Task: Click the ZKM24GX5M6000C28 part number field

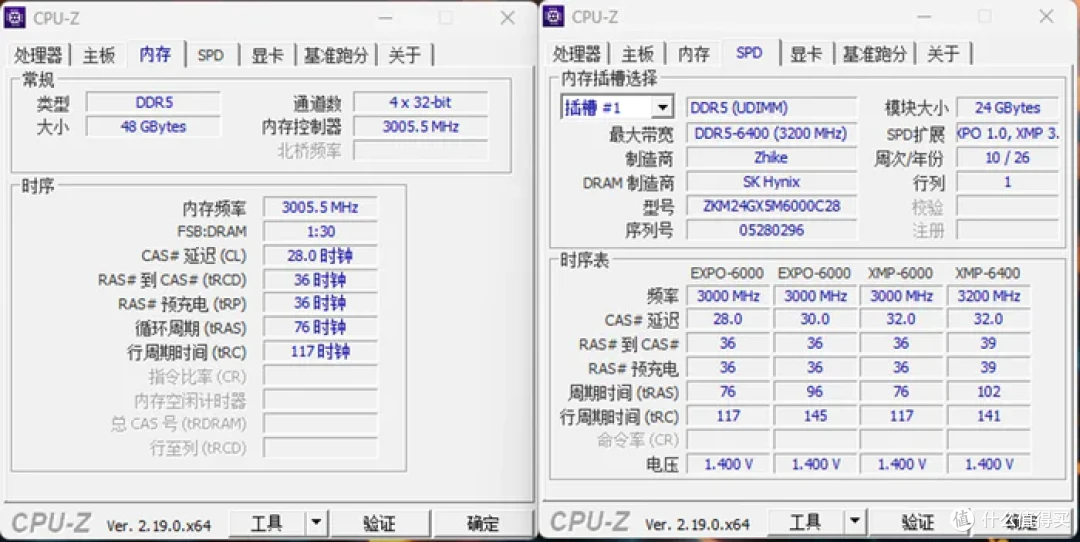Action: [771, 206]
